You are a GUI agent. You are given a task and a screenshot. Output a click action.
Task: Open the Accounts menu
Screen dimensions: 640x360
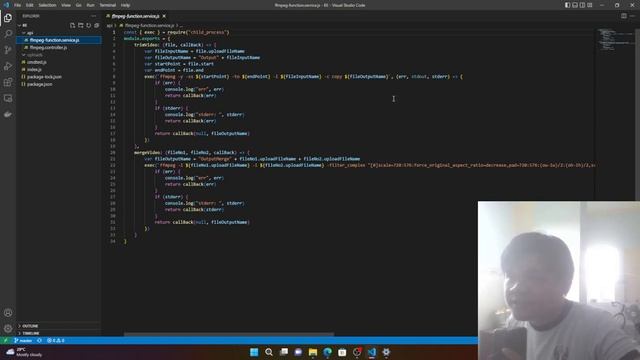8,313
